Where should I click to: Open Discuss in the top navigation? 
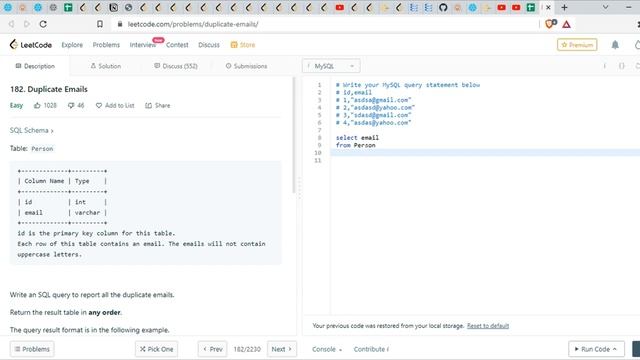pyautogui.click(x=209, y=45)
